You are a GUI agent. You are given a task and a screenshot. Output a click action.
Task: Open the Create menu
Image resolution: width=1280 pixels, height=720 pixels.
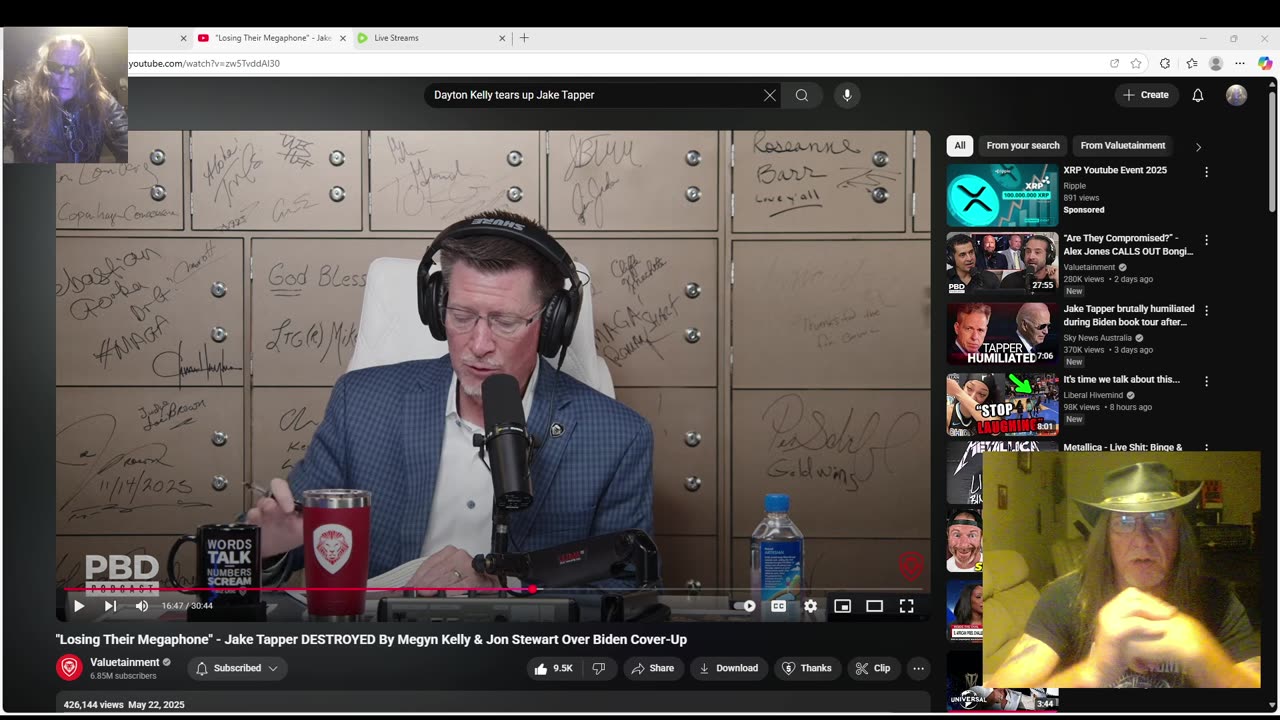(x=1146, y=95)
